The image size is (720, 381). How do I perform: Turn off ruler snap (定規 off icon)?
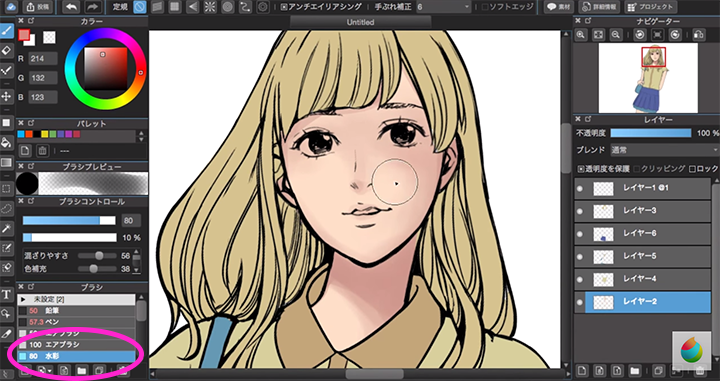140,7
